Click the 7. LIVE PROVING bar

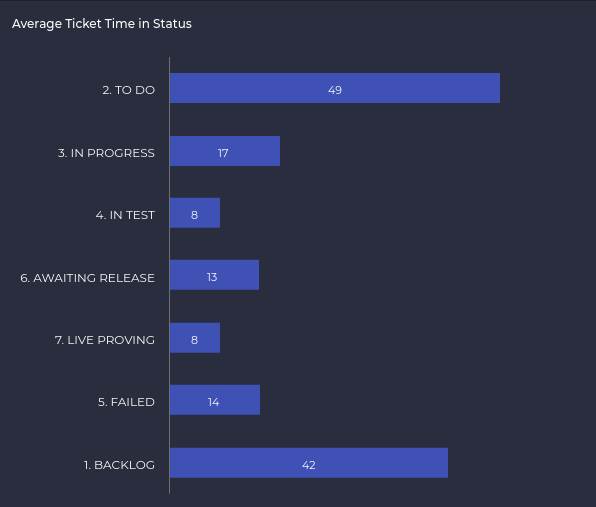tap(195, 338)
